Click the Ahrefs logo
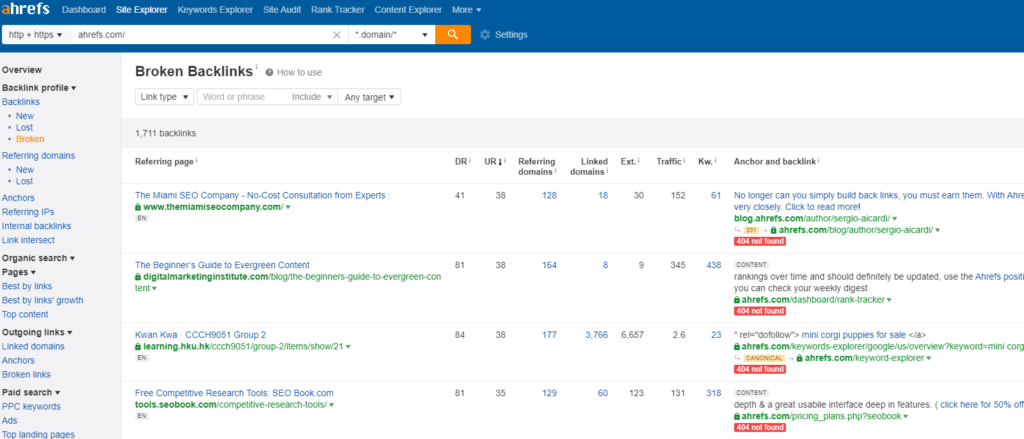The image size is (1024, 439). 25,9
